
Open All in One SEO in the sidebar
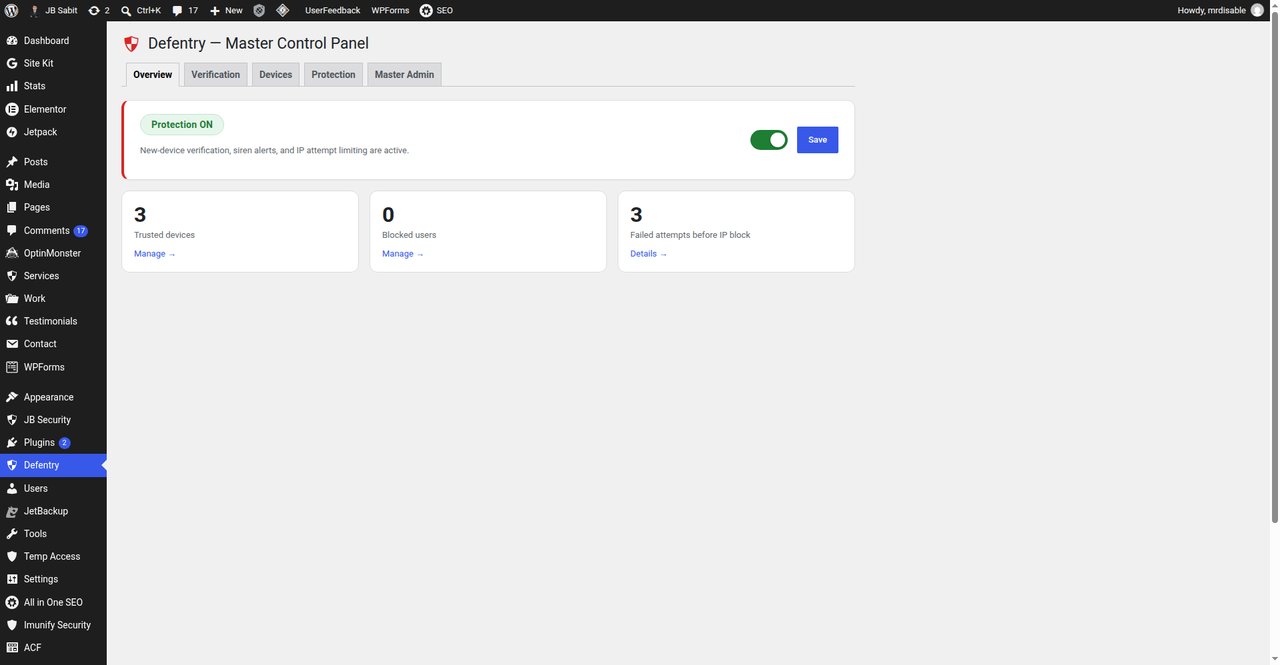pyautogui.click(x=53, y=602)
